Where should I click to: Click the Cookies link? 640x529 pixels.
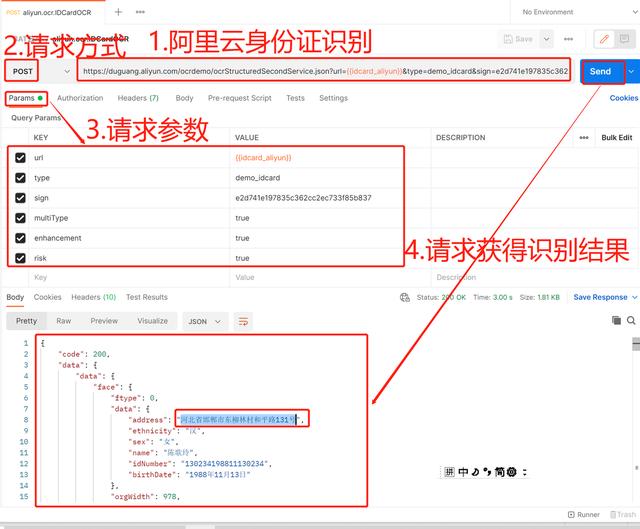point(624,98)
